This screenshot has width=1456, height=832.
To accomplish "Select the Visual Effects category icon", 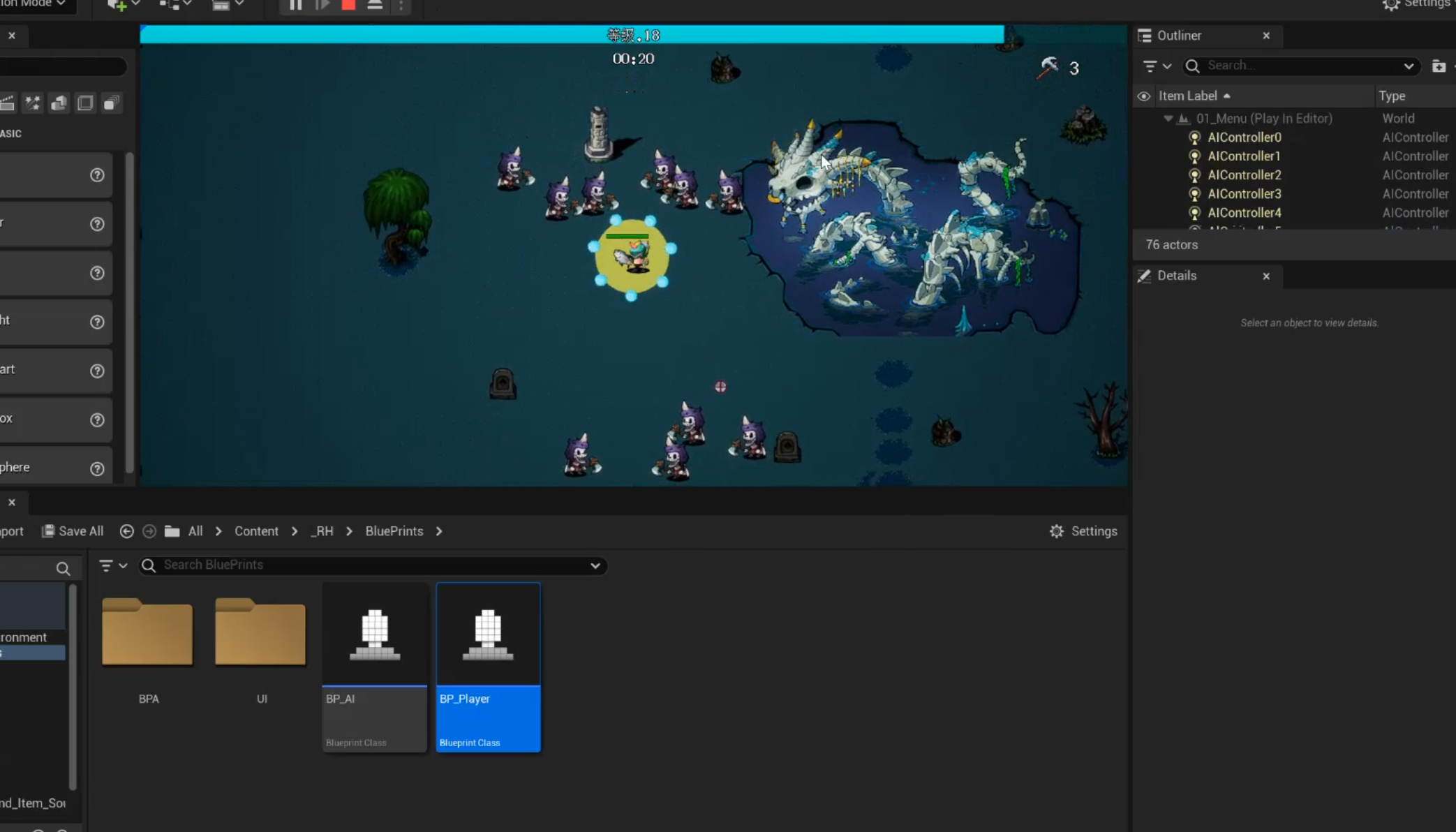I will coord(33,103).
